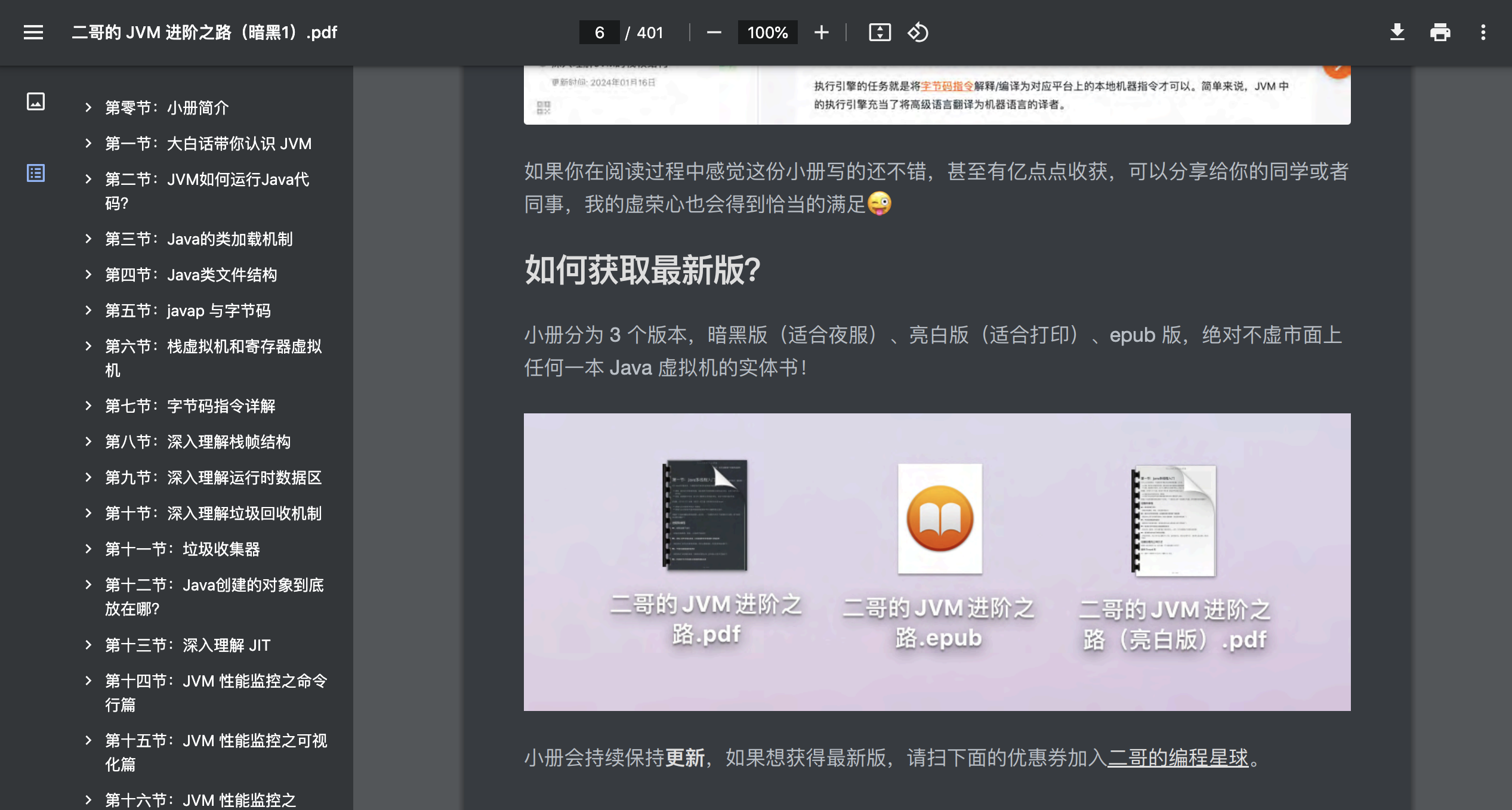Zoom in using the plus button
Image resolution: width=1512 pixels, height=810 pixels.
pyautogui.click(x=822, y=33)
